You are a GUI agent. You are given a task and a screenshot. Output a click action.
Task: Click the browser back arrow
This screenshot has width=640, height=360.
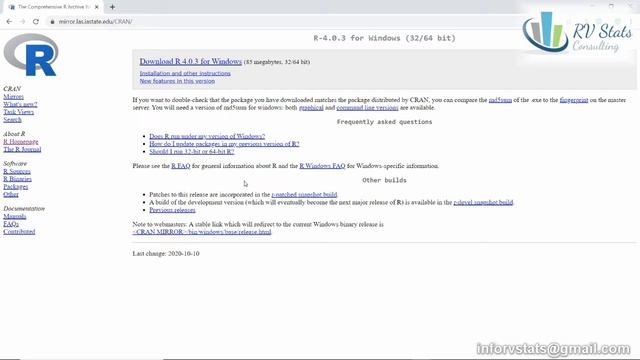pos(9,21)
